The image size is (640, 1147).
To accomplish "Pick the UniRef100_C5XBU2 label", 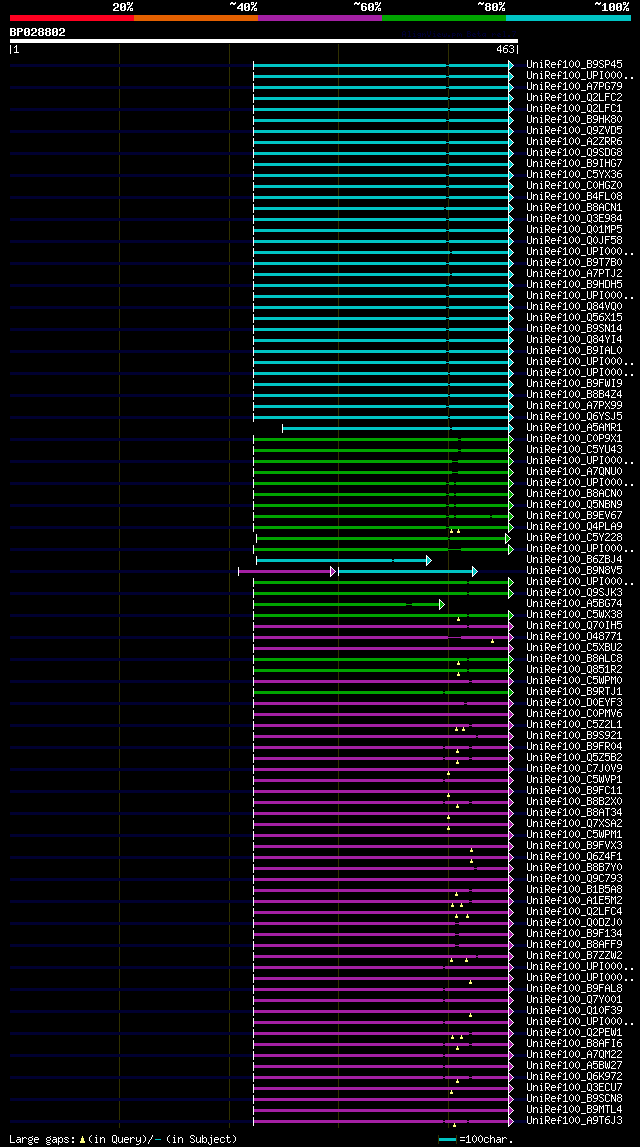I will point(574,647).
